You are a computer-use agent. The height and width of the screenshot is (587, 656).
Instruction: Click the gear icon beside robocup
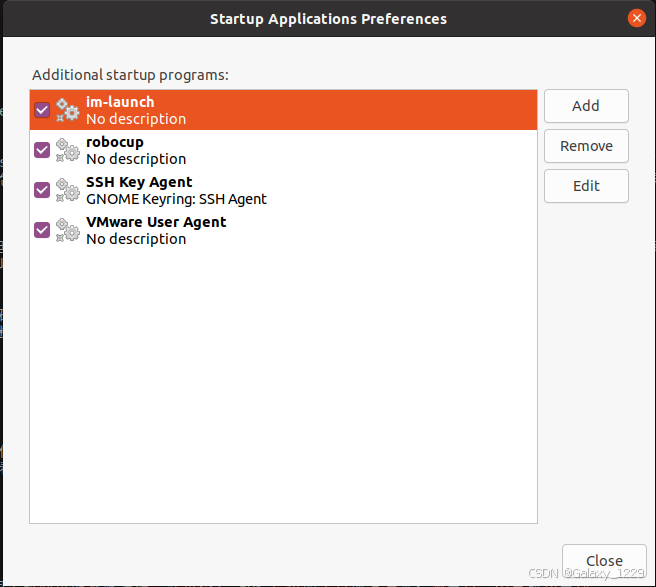67,150
